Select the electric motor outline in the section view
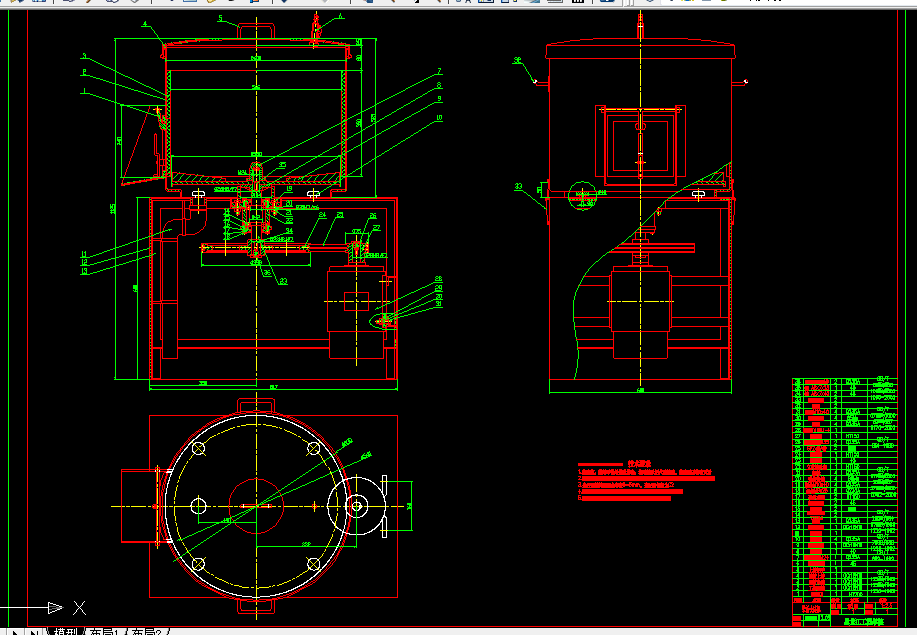Viewport: 917px width, 635px height. pyautogui.click(x=356, y=313)
